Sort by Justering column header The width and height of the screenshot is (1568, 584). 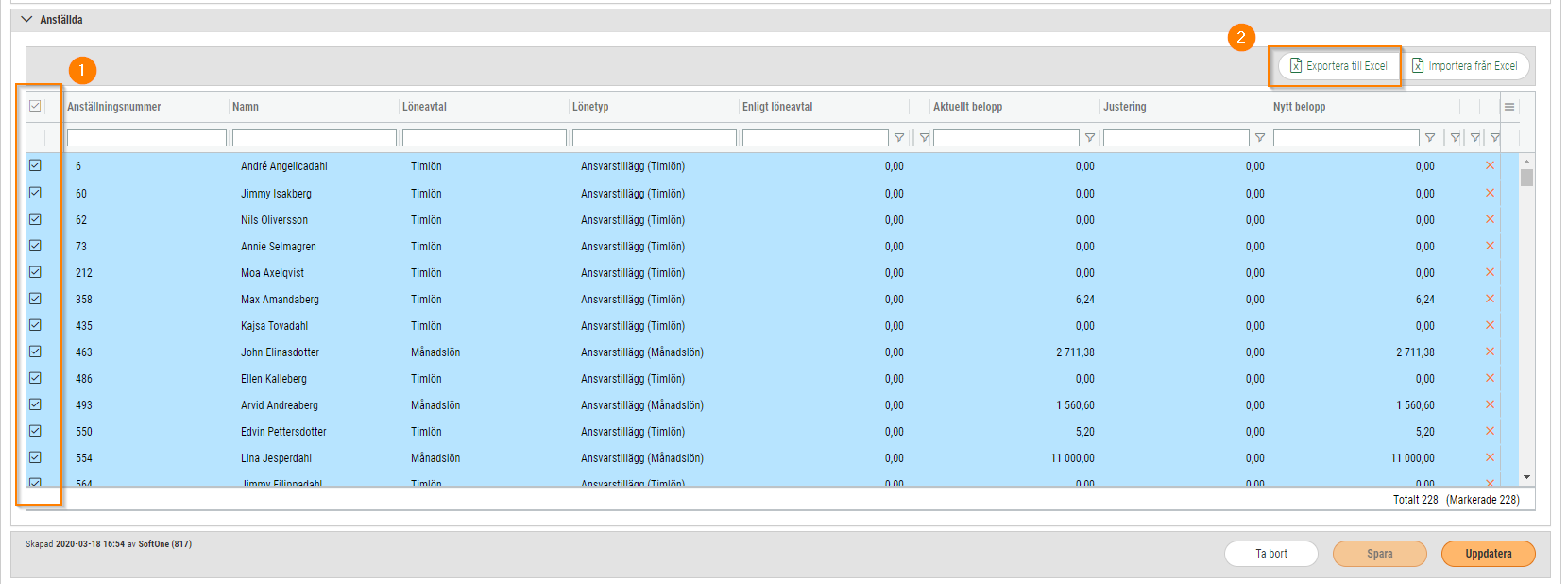(1125, 107)
